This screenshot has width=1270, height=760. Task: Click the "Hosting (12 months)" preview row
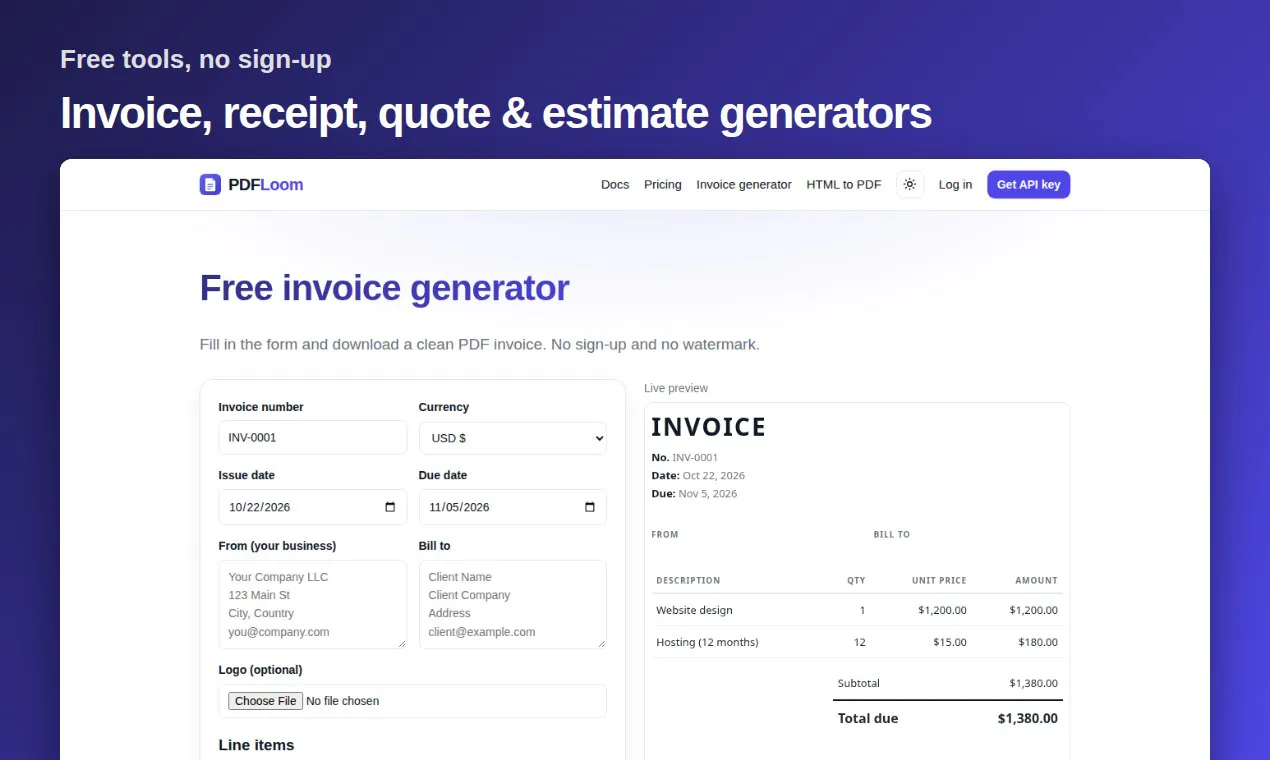(857, 642)
